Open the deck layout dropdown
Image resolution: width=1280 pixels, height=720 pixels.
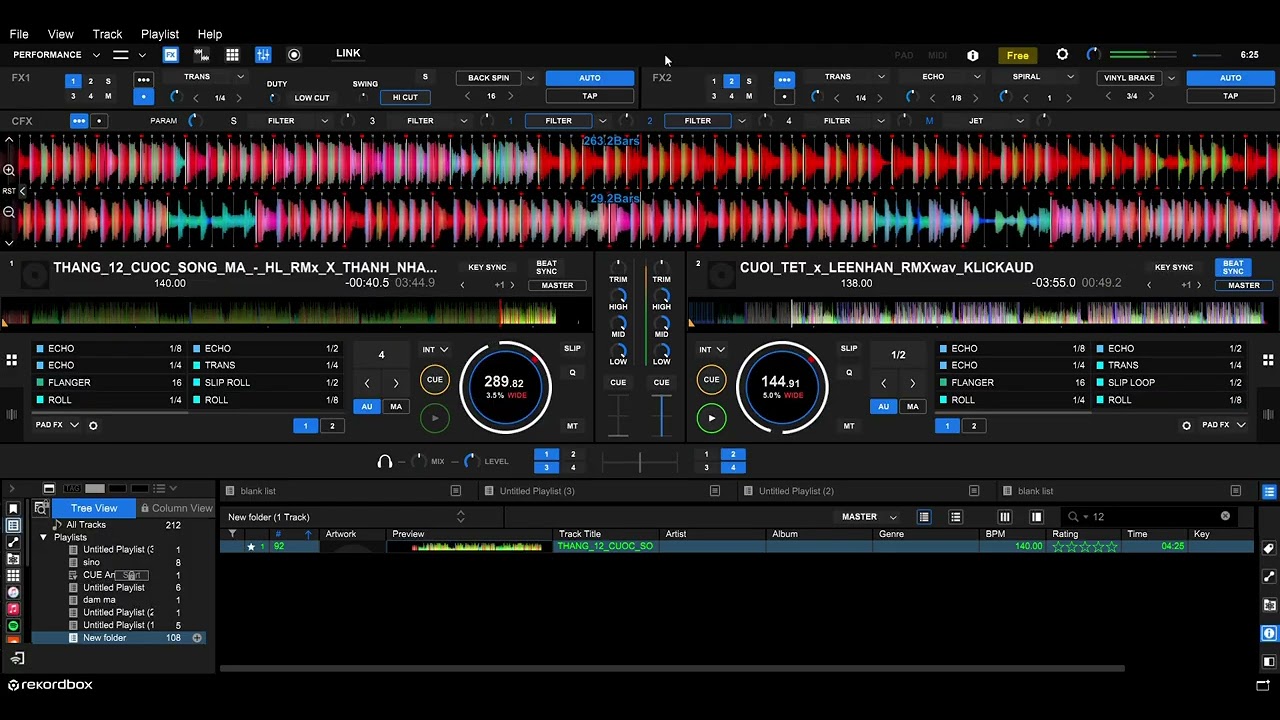[x=128, y=55]
